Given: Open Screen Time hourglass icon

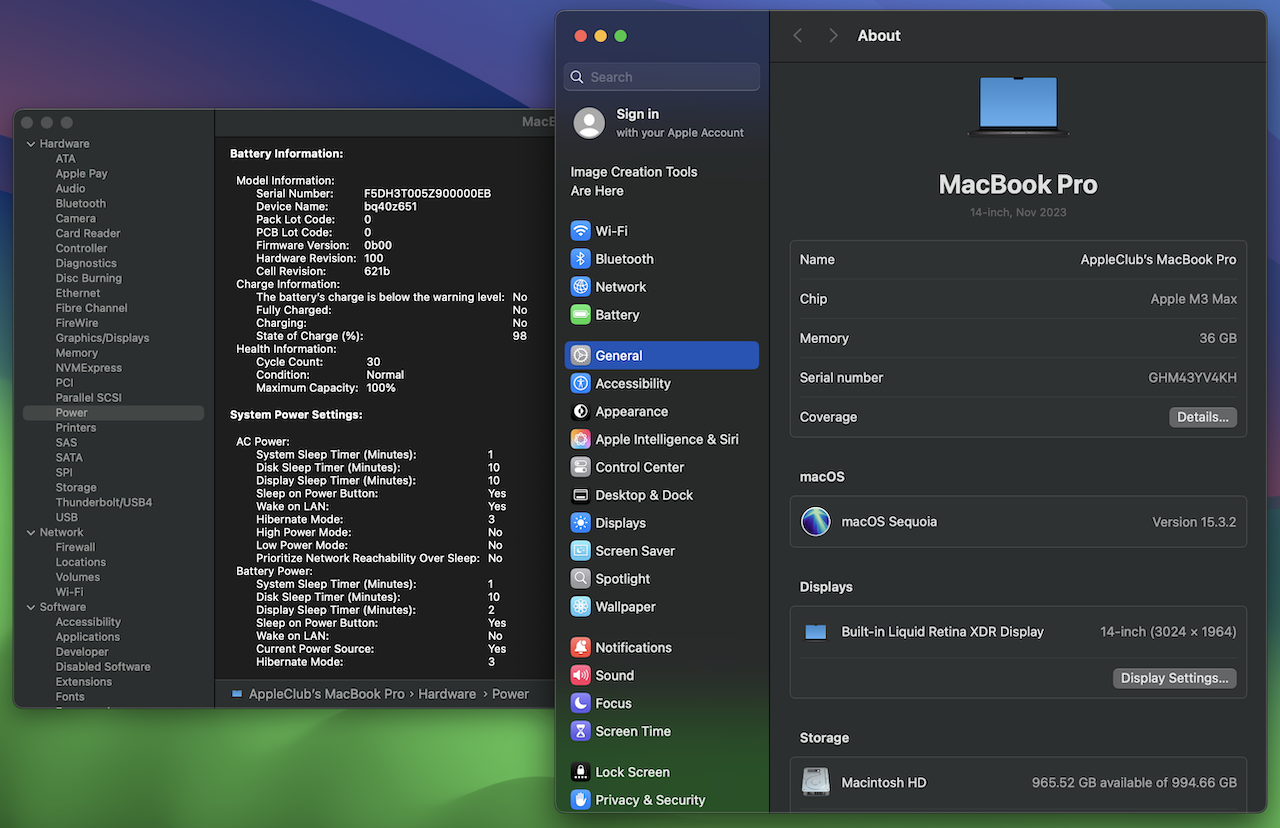Looking at the screenshot, I should (580, 731).
